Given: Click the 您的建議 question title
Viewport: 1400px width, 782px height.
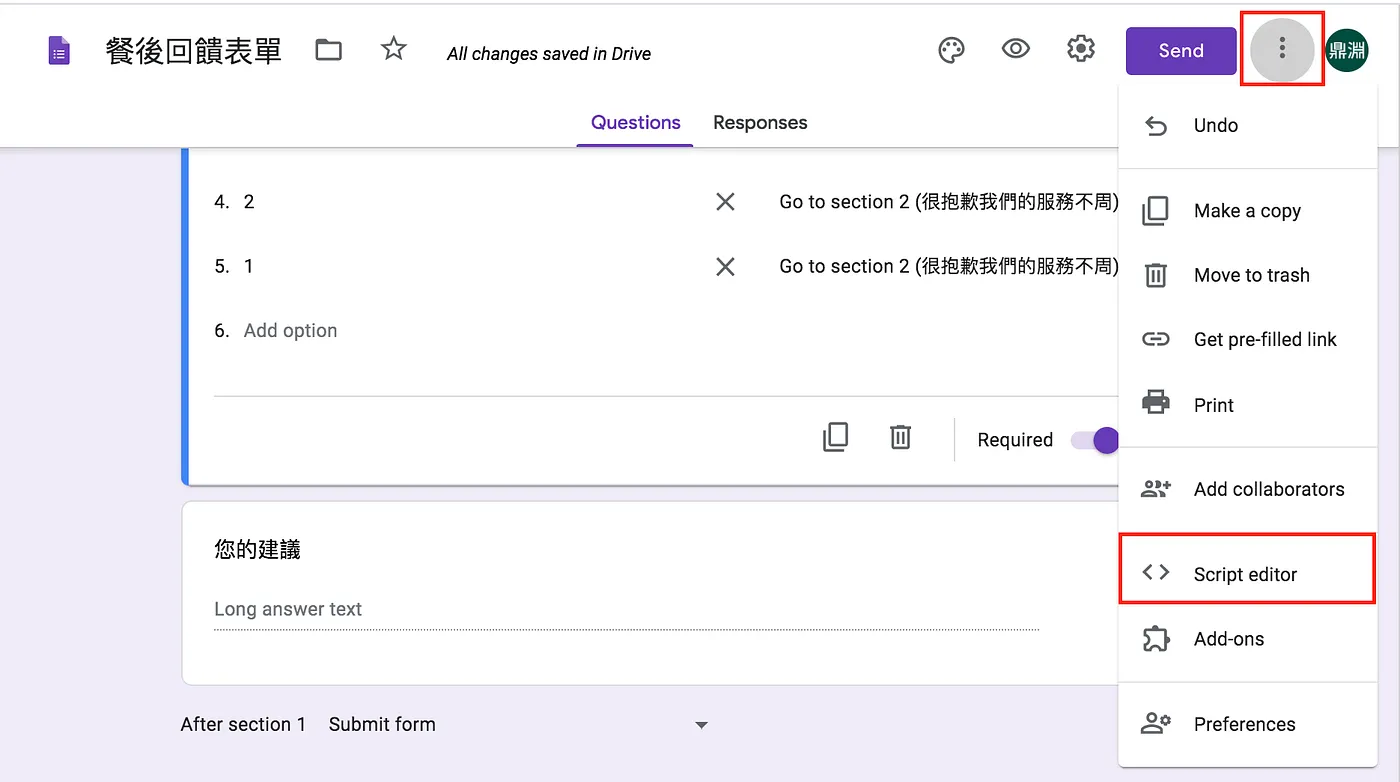Looking at the screenshot, I should (257, 550).
